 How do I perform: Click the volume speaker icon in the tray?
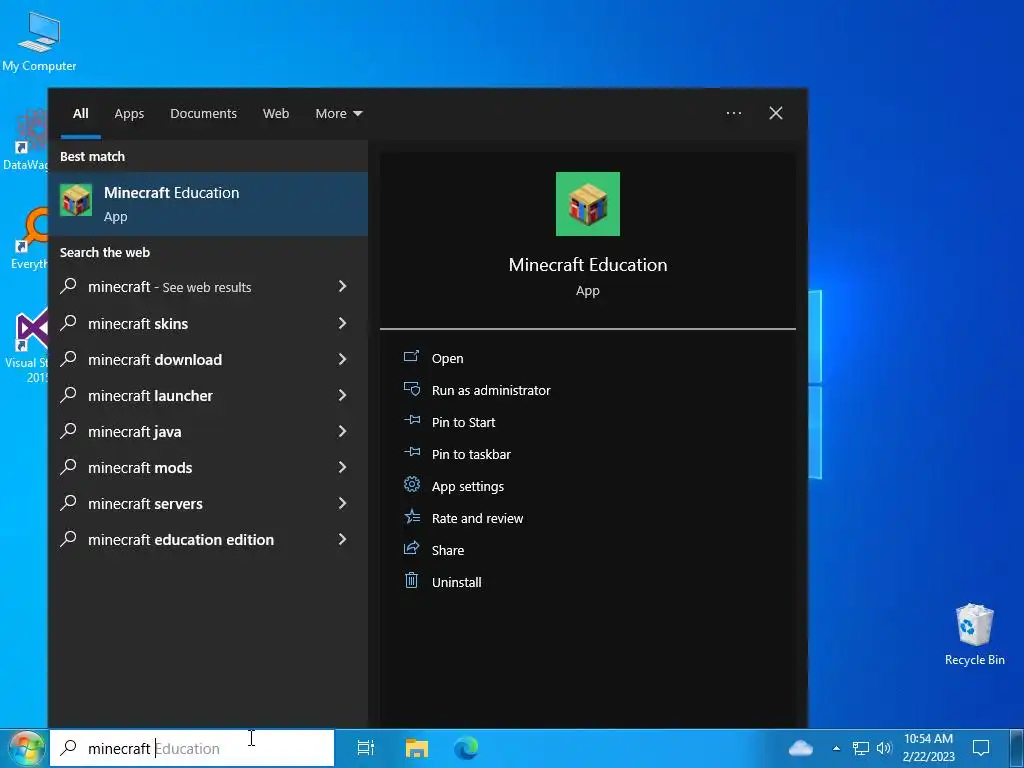click(x=884, y=748)
